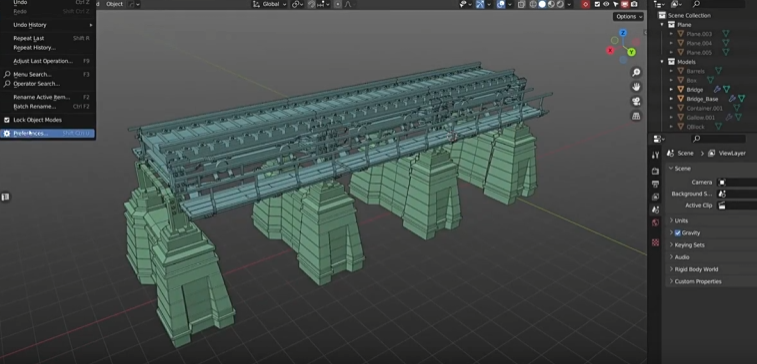Toggle the Lock Object Modes checkbox

[7, 120]
